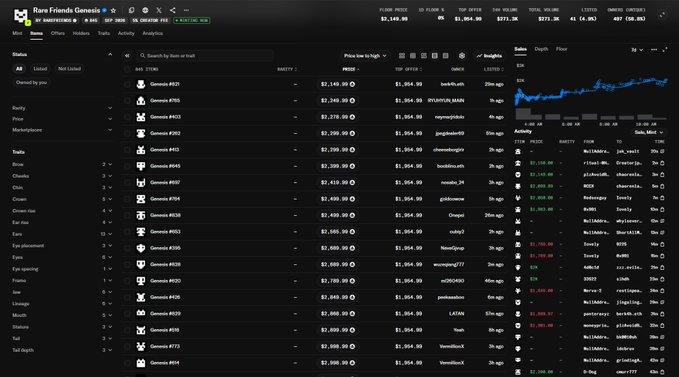
Task: Open transaction link icon for the 5m activity row
Action: click(x=662, y=186)
